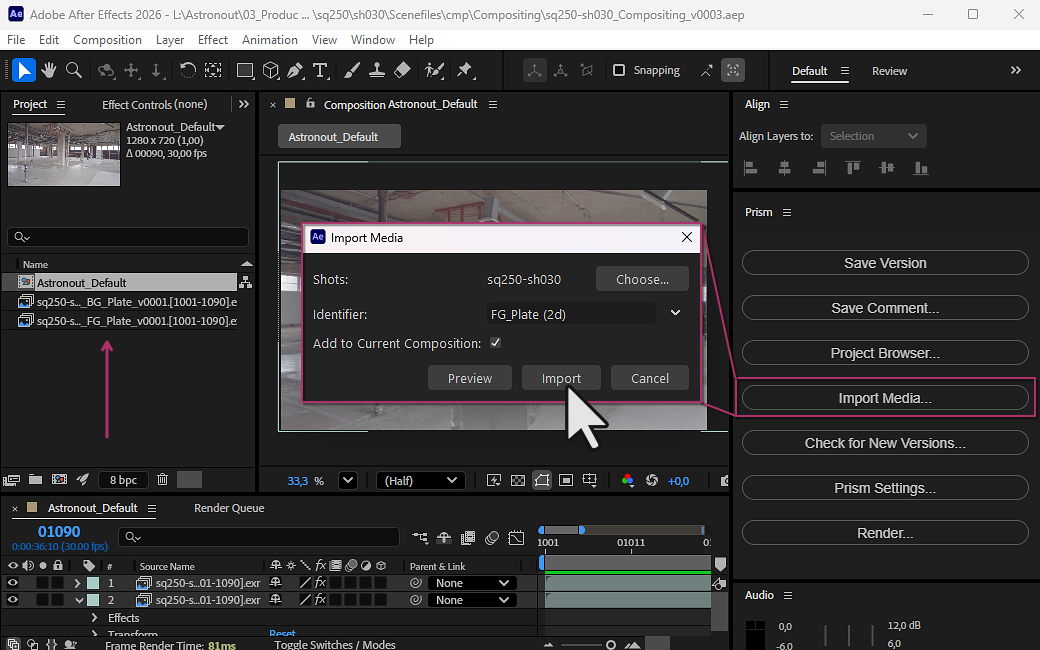Viewport: 1040px width, 650px height.
Task: Open the Identifier dropdown in Import Media dialog
Action: click(x=675, y=313)
